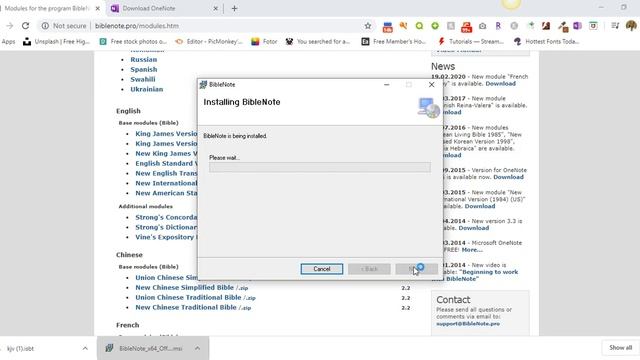Open the 'You searched for' bookmark
This screenshot has height=360, width=640.
click(318, 41)
